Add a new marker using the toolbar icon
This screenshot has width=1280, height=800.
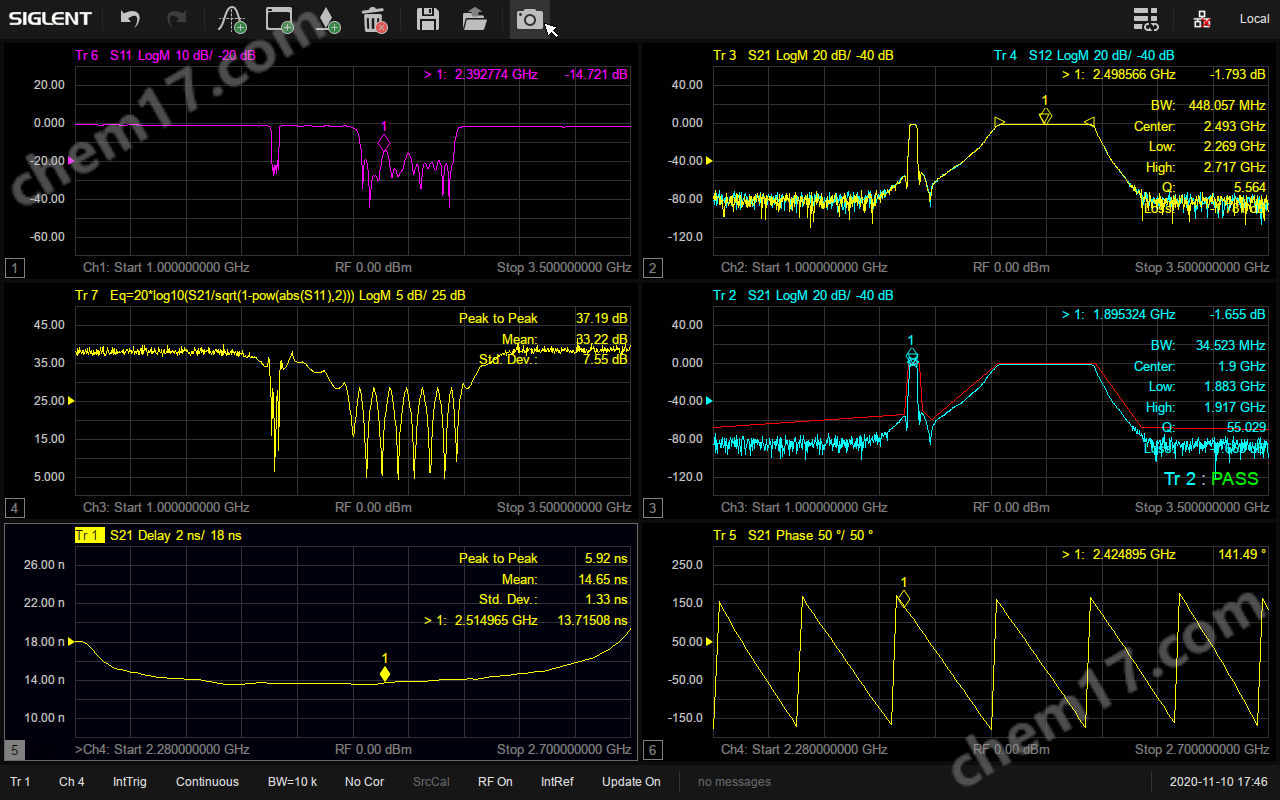click(328, 19)
